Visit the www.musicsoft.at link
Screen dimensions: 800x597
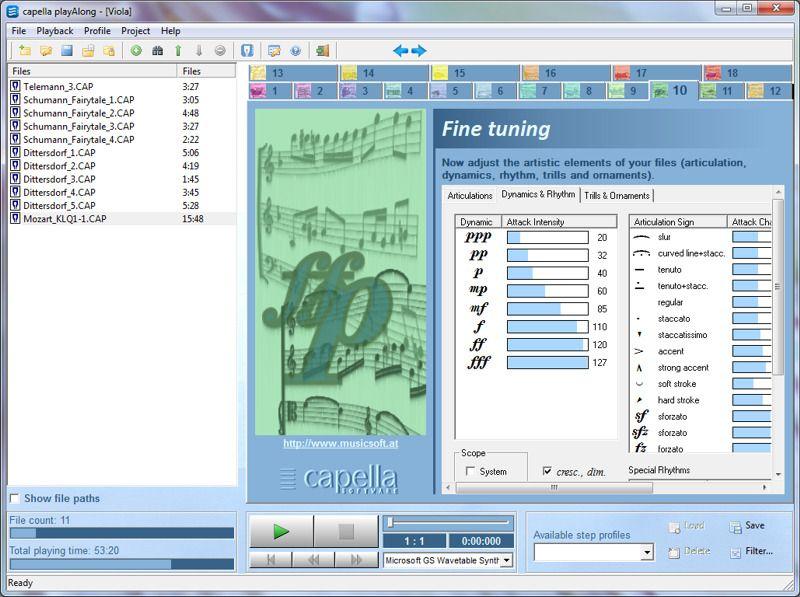point(340,443)
